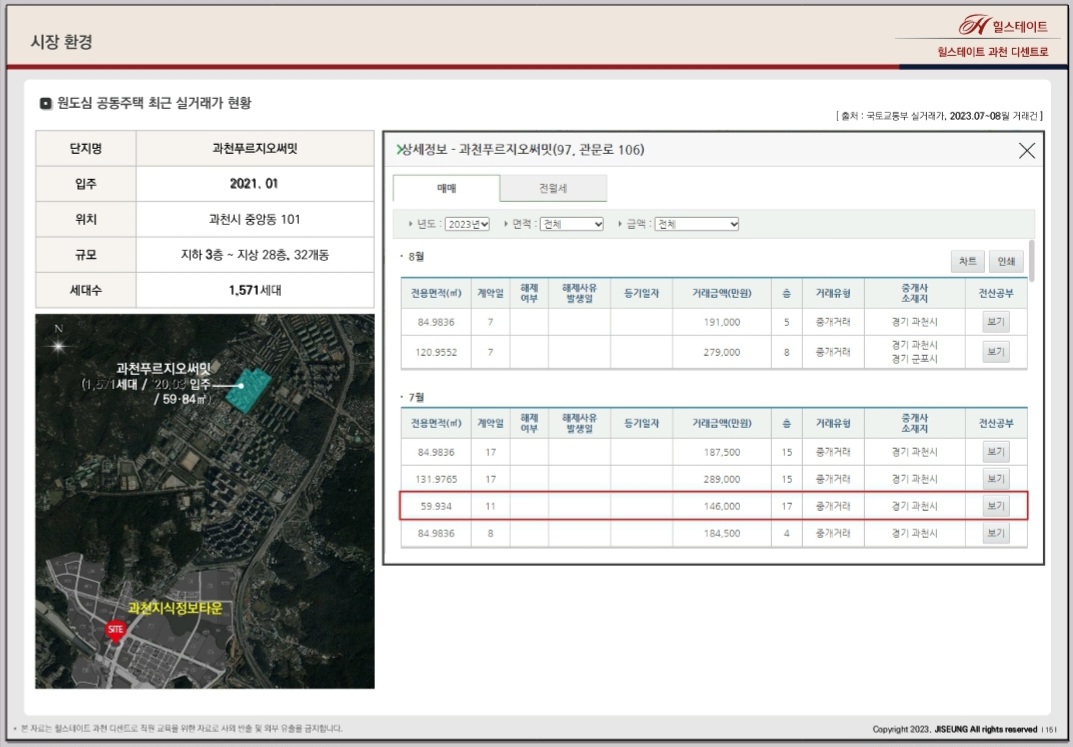Click the 과천푸르지오써밋 name cell in info table
Screen dimensions: 1073x747
255,148
